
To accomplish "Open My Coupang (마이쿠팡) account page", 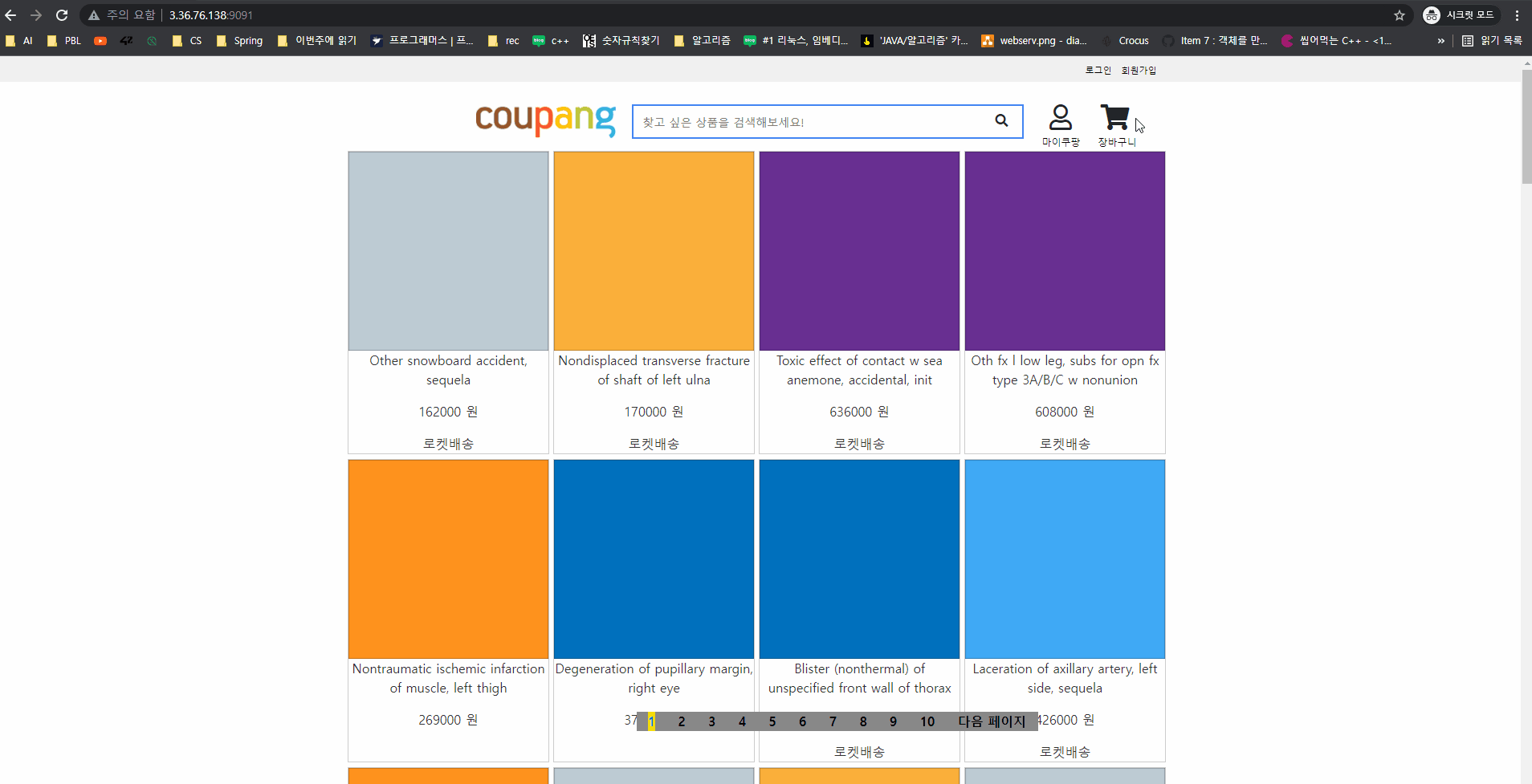I will click(x=1061, y=119).
